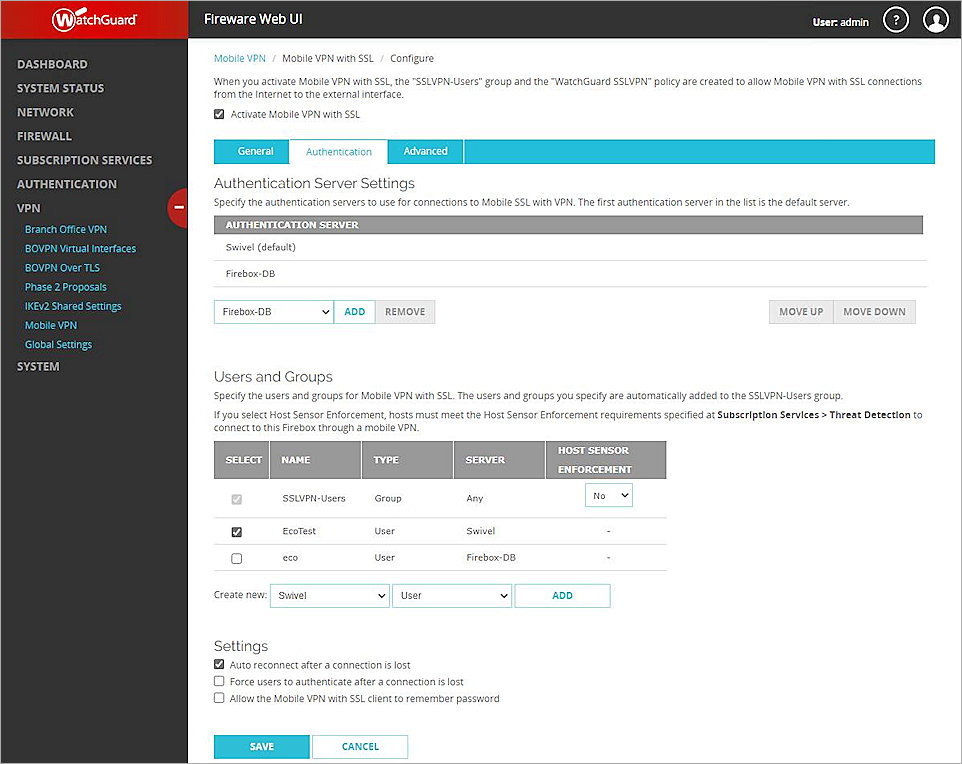
Task: Open the help question-mark icon
Action: click(x=895, y=19)
